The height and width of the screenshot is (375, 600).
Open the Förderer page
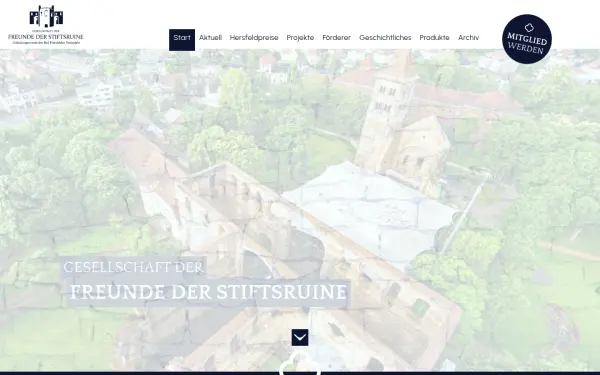[336, 38]
